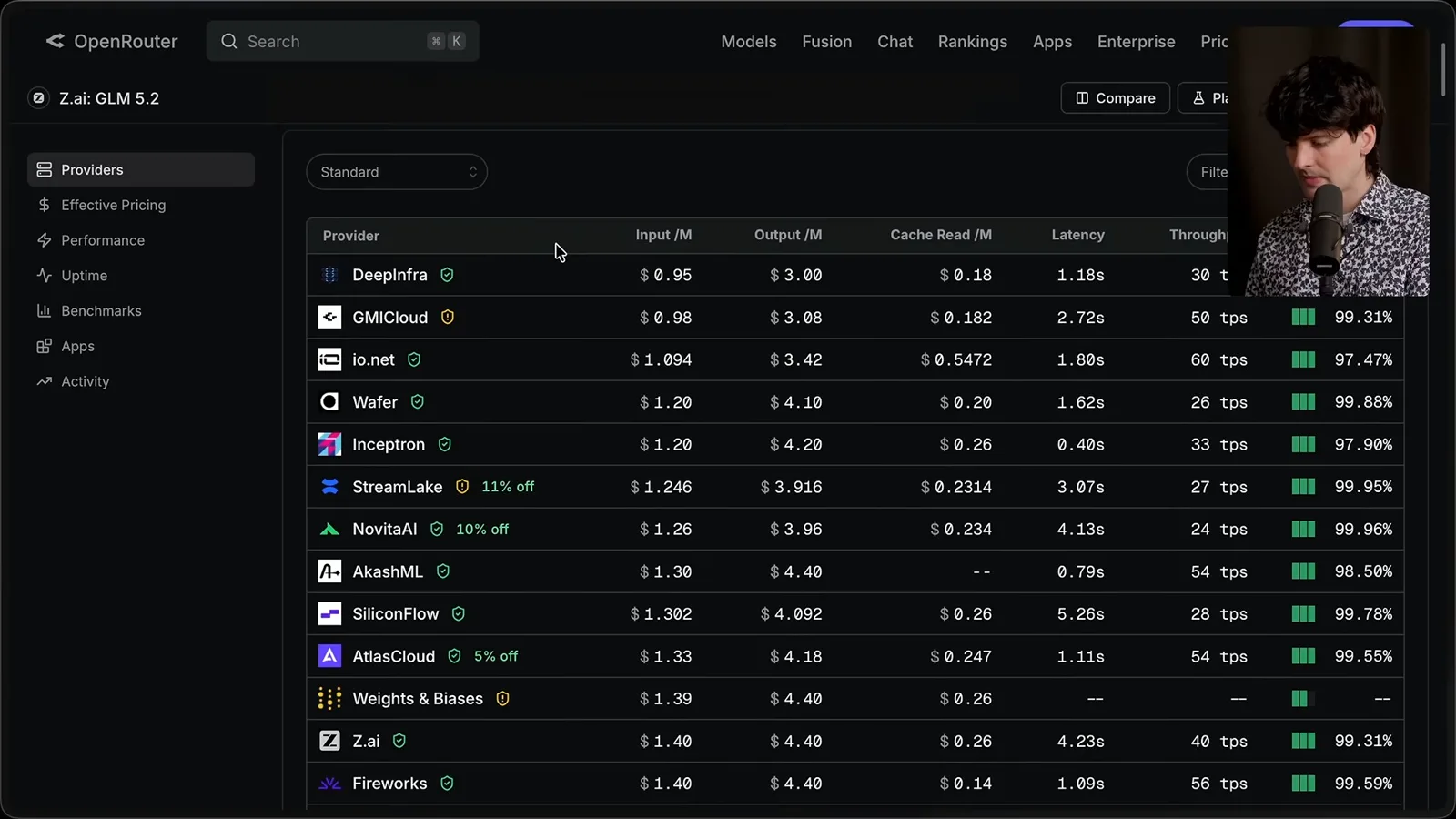Click the Compare button
This screenshot has height=819, width=1456.
[x=1116, y=97]
